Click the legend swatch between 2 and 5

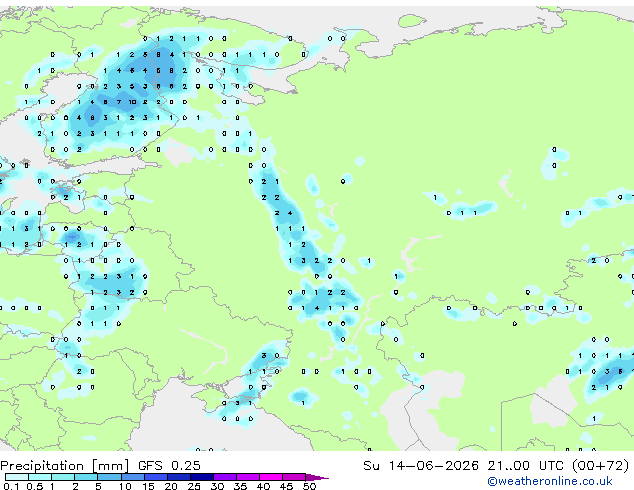[x=86, y=477]
